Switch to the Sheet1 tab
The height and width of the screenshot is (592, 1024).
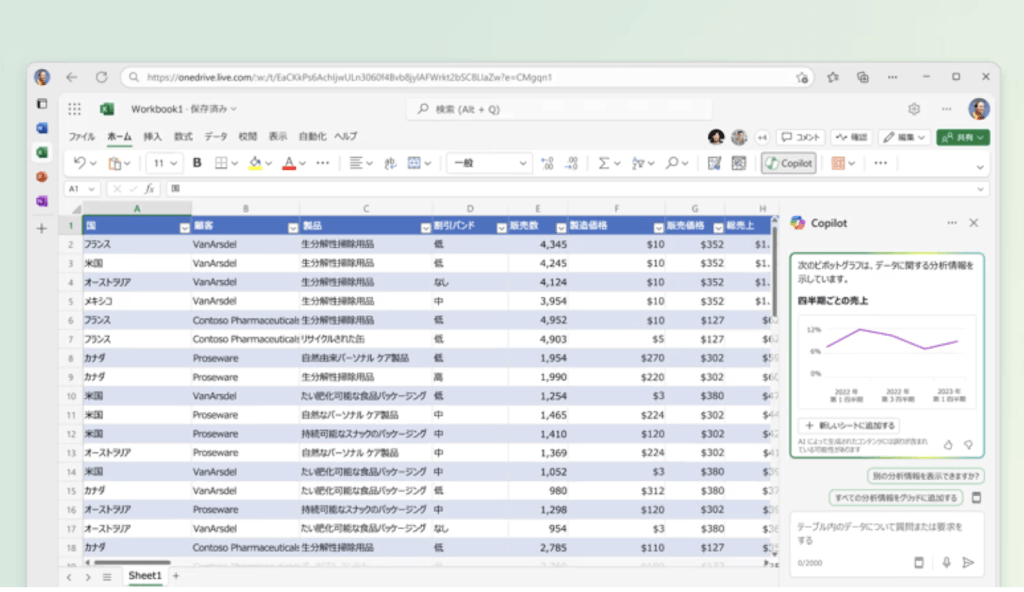(144, 576)
